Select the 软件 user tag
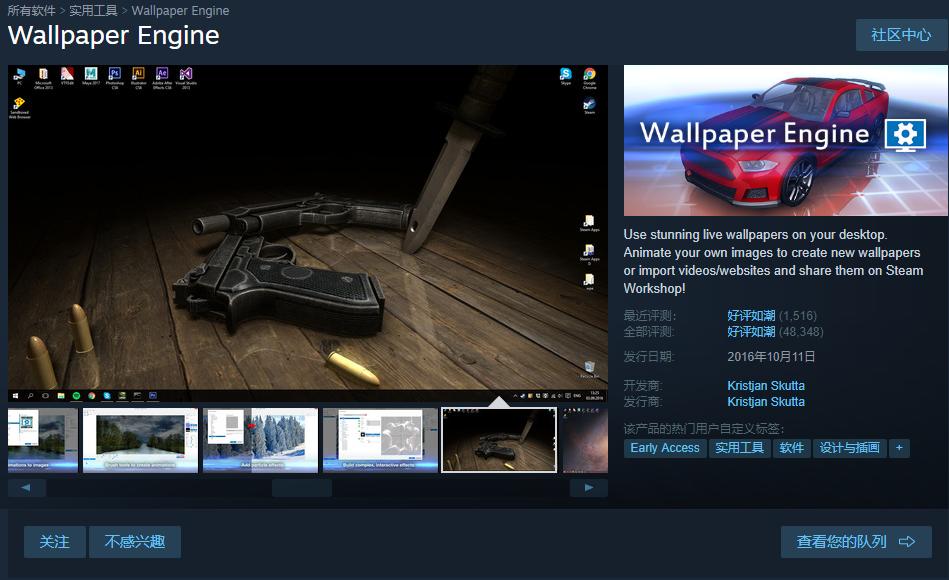The width and height of the screenshot is (949, 580). (791, 448)
